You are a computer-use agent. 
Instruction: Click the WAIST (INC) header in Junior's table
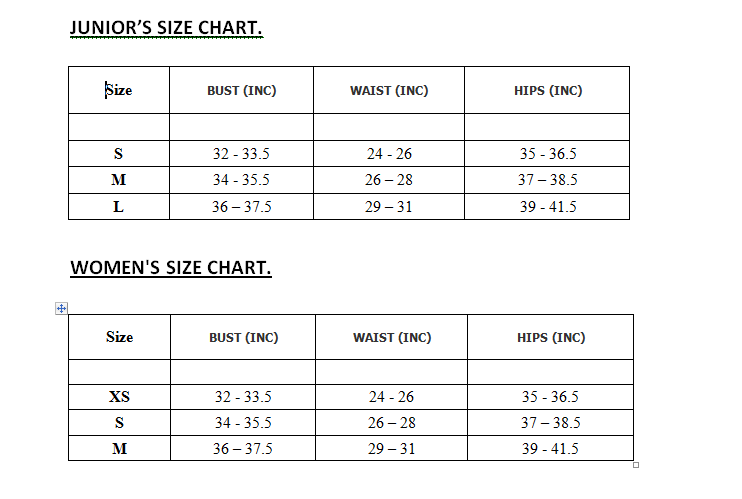(389, 90)
